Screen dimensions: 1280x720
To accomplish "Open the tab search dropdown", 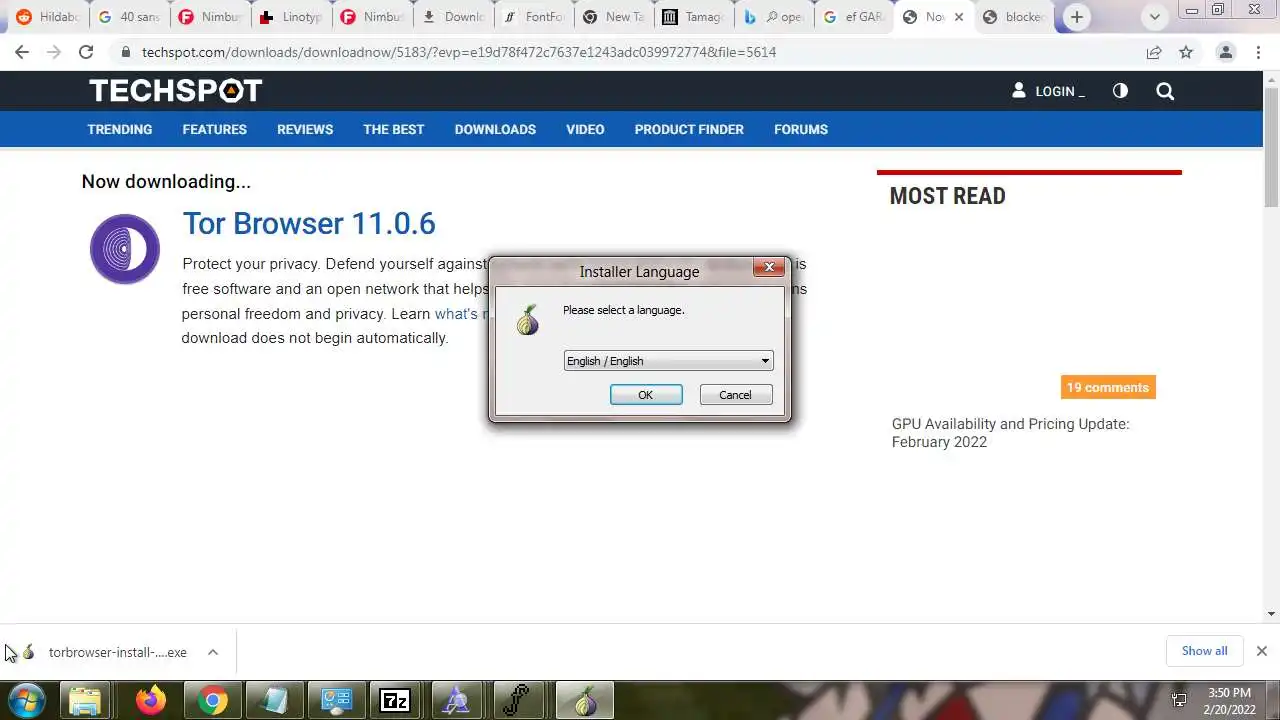I will click(1155, 17).
